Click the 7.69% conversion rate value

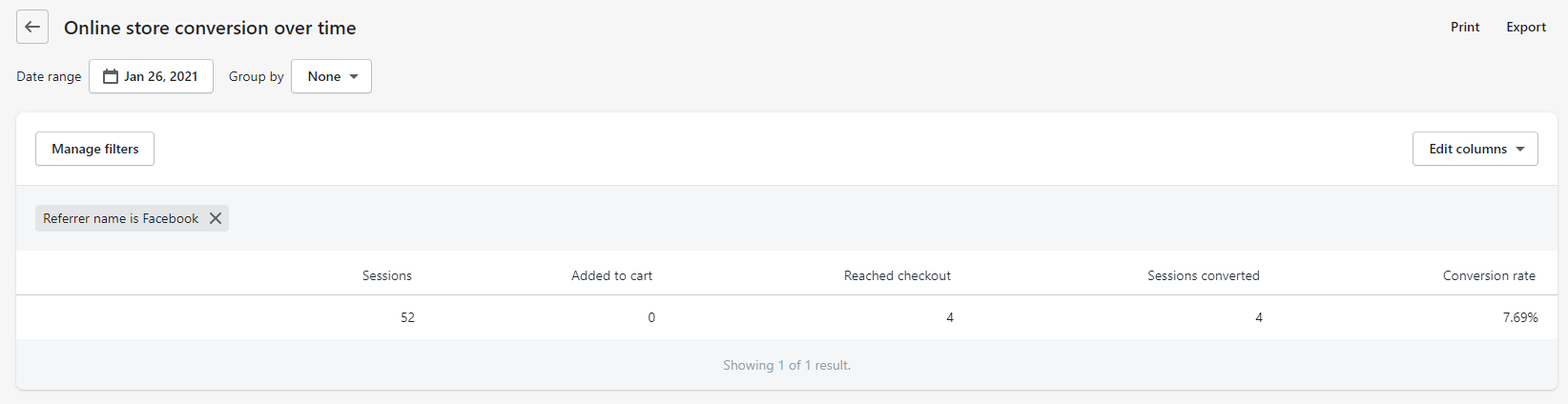click(x=1520, y=317)
